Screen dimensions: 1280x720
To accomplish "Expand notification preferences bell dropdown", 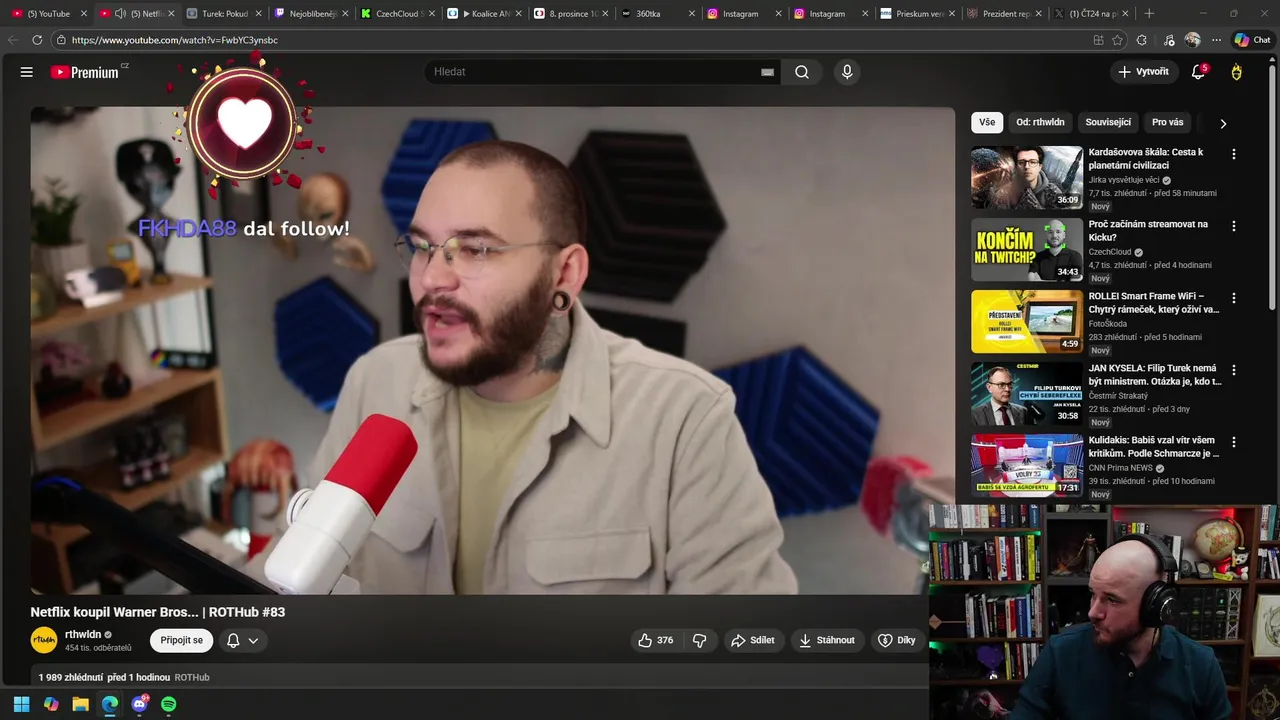I will coord(242,640).
